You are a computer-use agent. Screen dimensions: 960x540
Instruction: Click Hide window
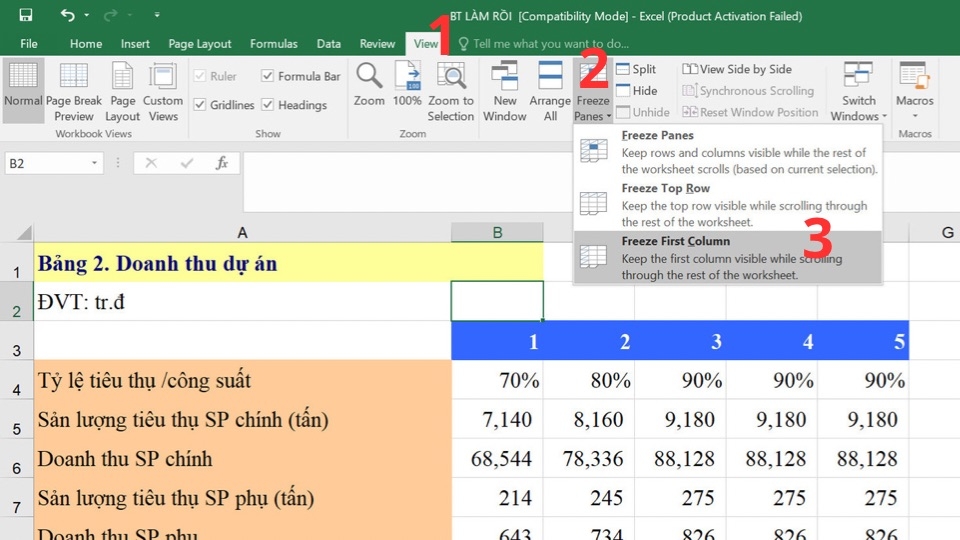coord(637,91)
